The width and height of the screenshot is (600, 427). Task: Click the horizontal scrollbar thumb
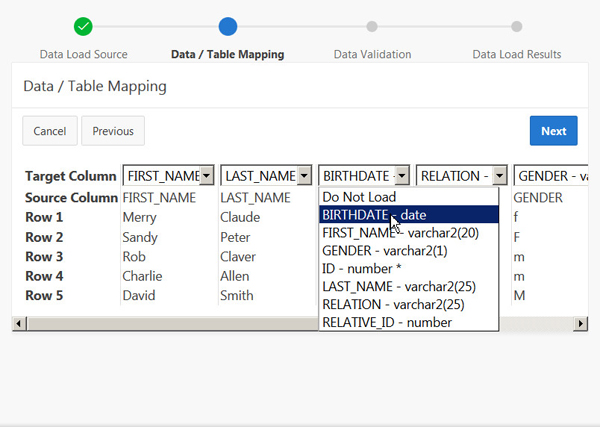[x=172, y=324]
